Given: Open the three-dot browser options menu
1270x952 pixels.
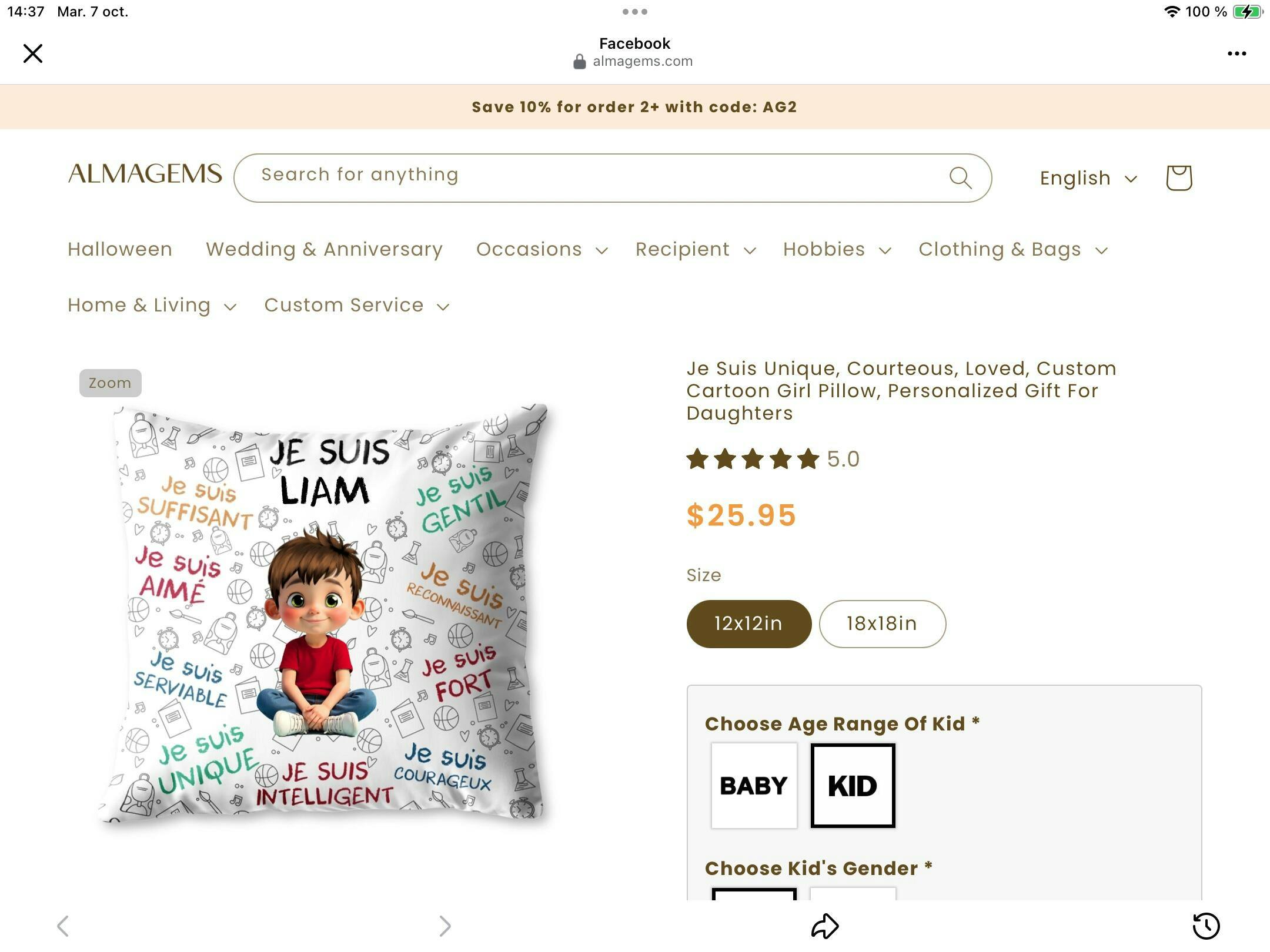Looking at the screenshot, I should tap(1236, 53).
